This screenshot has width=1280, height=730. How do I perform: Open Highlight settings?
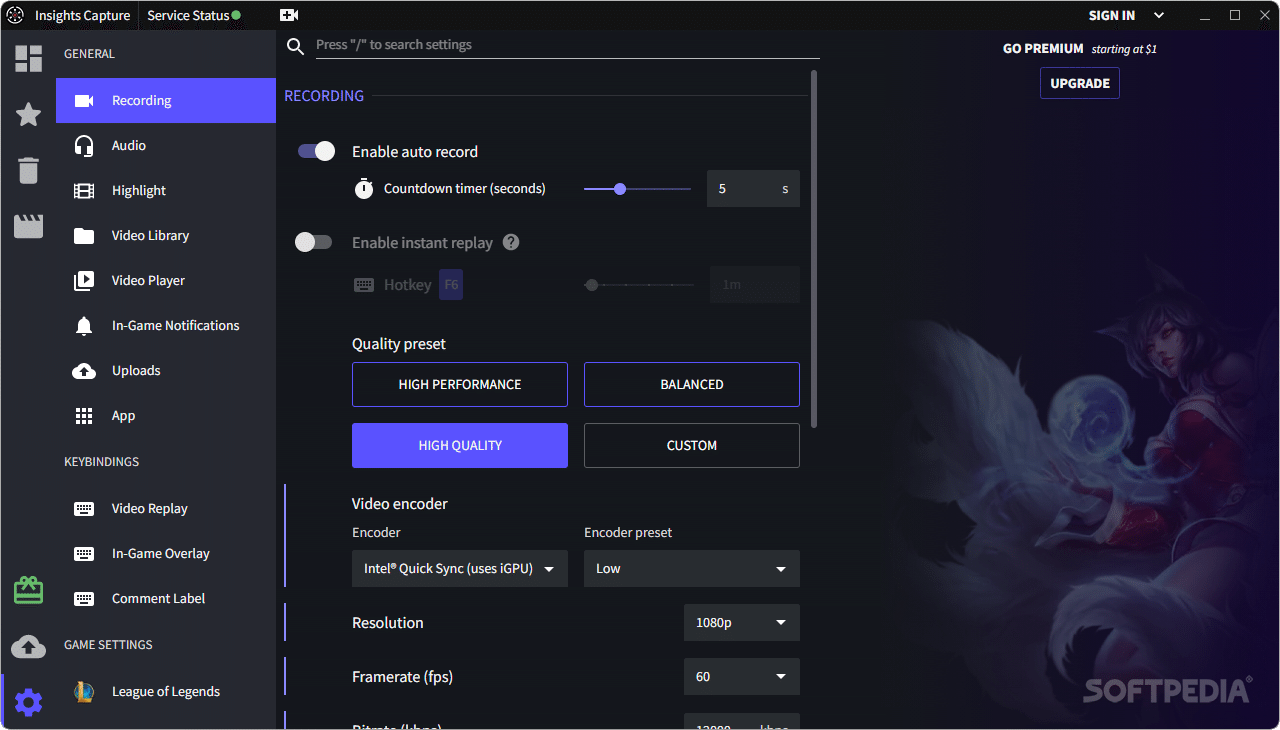click(166, 190)
